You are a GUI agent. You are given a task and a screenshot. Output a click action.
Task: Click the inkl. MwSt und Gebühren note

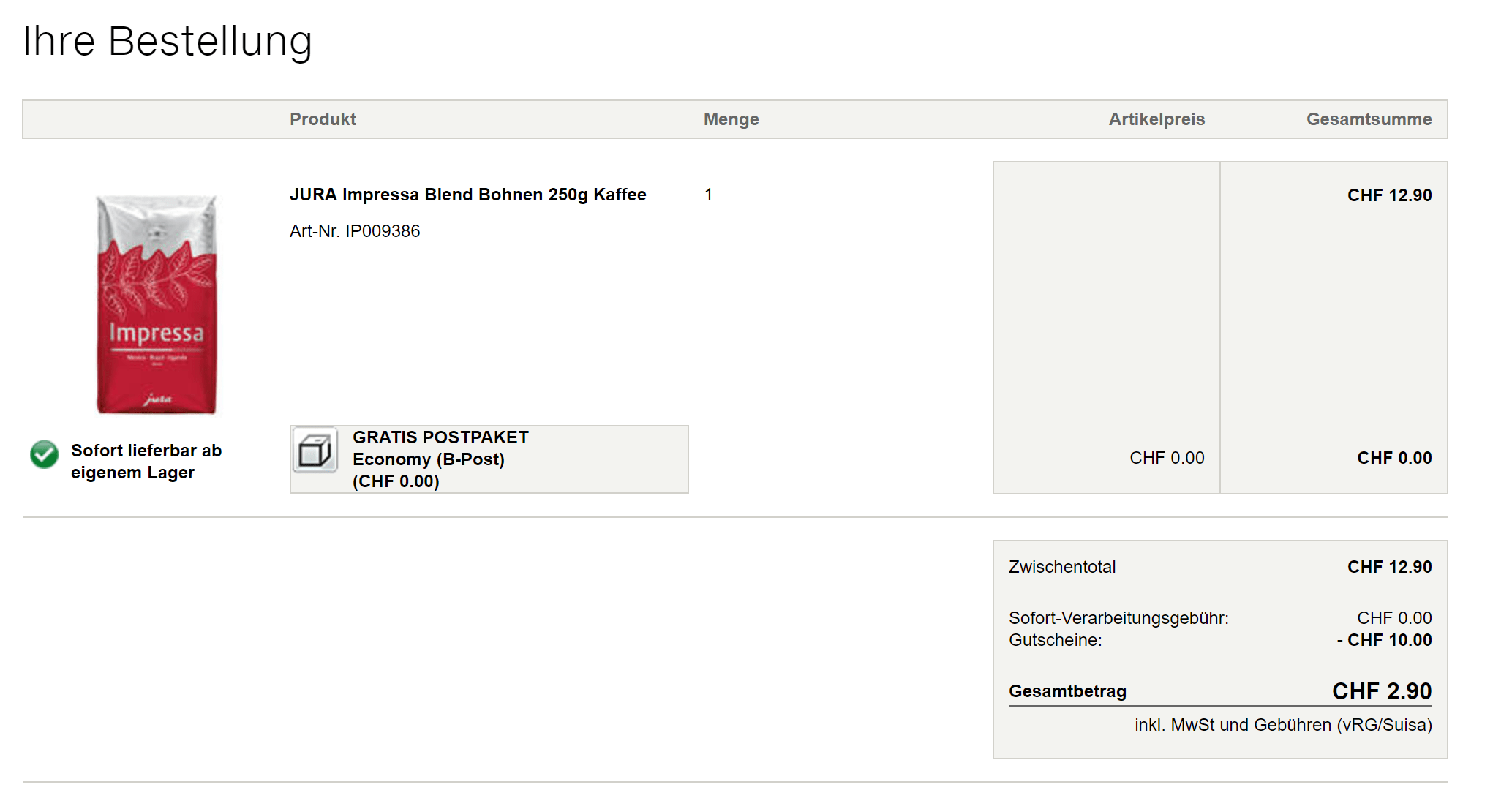pyautogui.click(x=1283, y=725)
